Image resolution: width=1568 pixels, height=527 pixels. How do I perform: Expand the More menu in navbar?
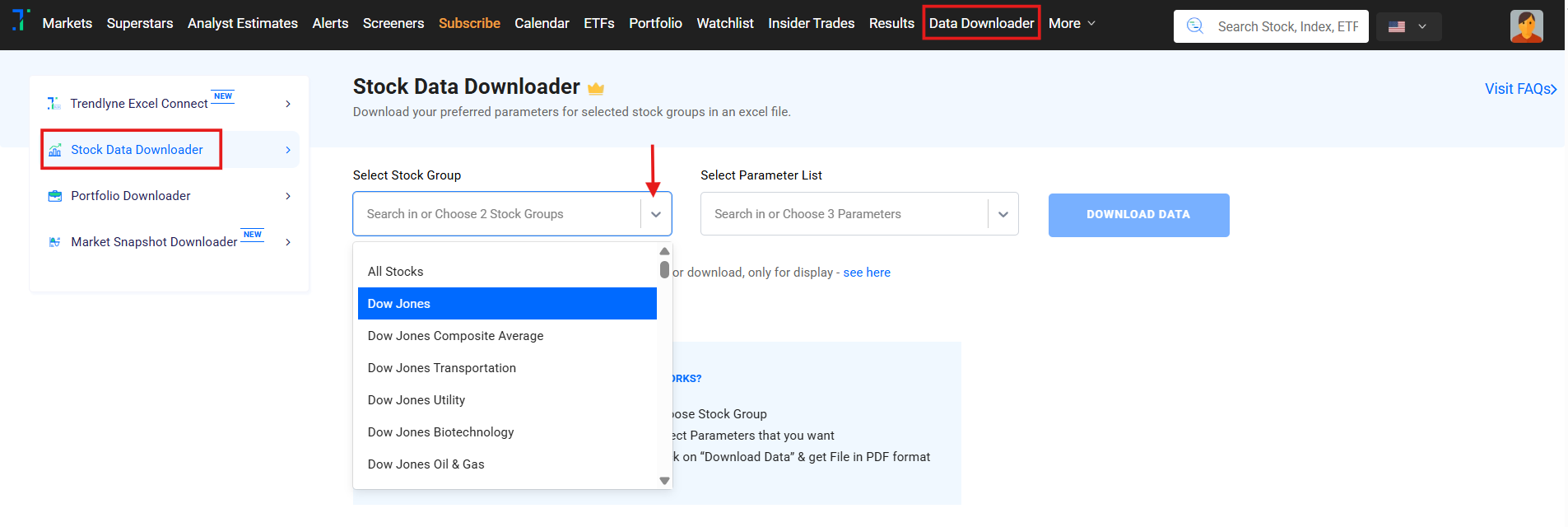[x=1072, y=23]
